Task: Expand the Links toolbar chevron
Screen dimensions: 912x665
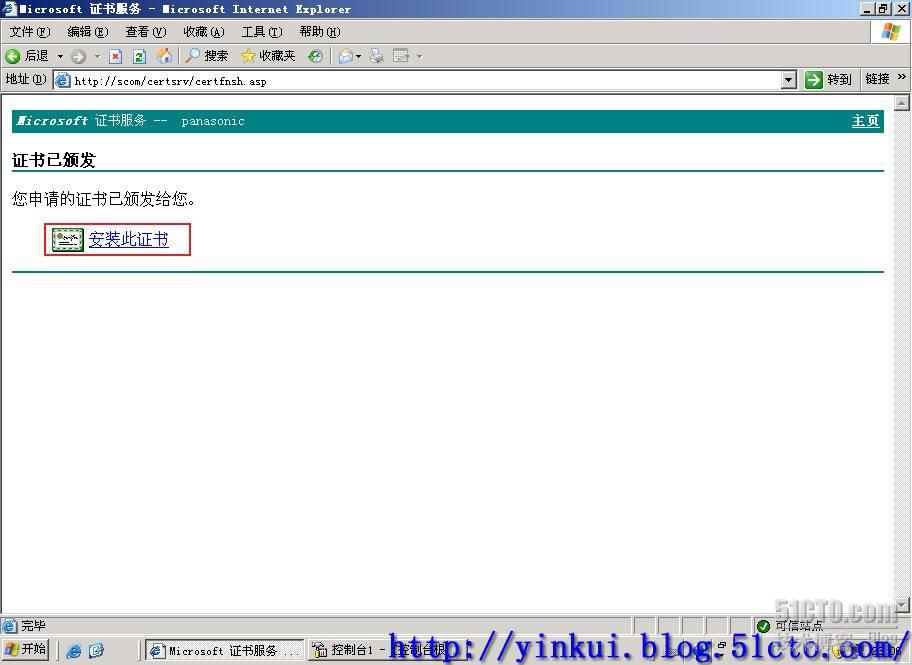Action: [x=902, y=77]
